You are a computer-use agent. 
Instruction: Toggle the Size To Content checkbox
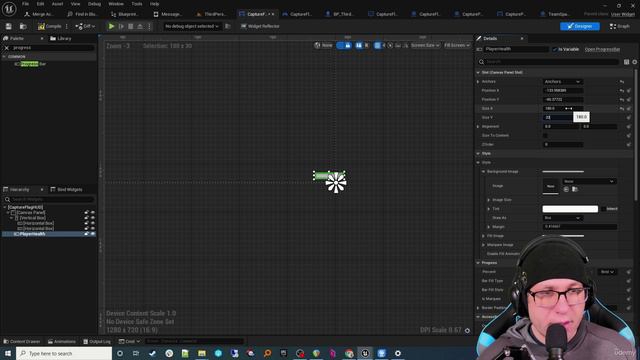coord(545,136)
